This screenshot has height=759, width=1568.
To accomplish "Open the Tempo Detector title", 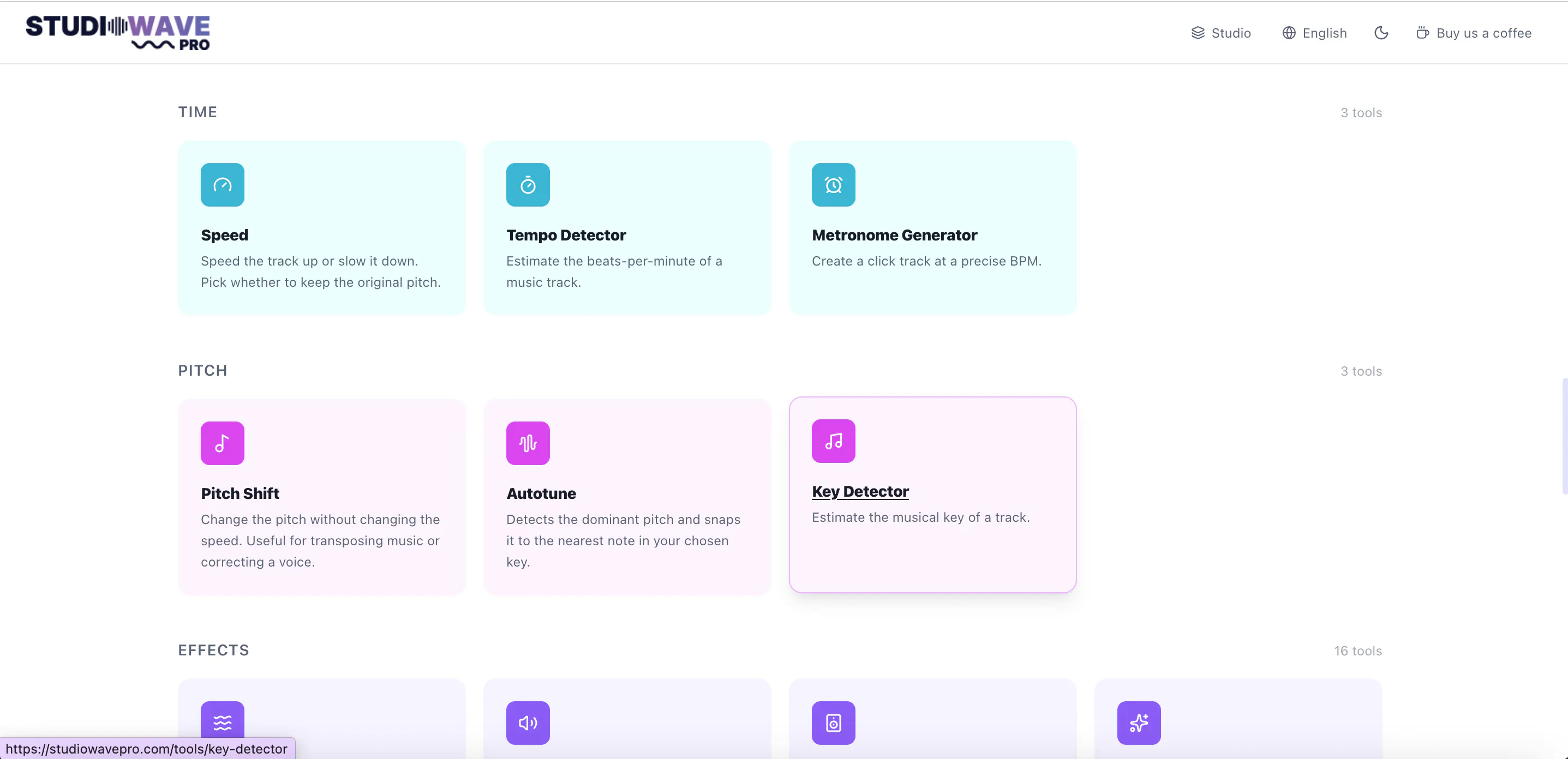I will (566, 236).
